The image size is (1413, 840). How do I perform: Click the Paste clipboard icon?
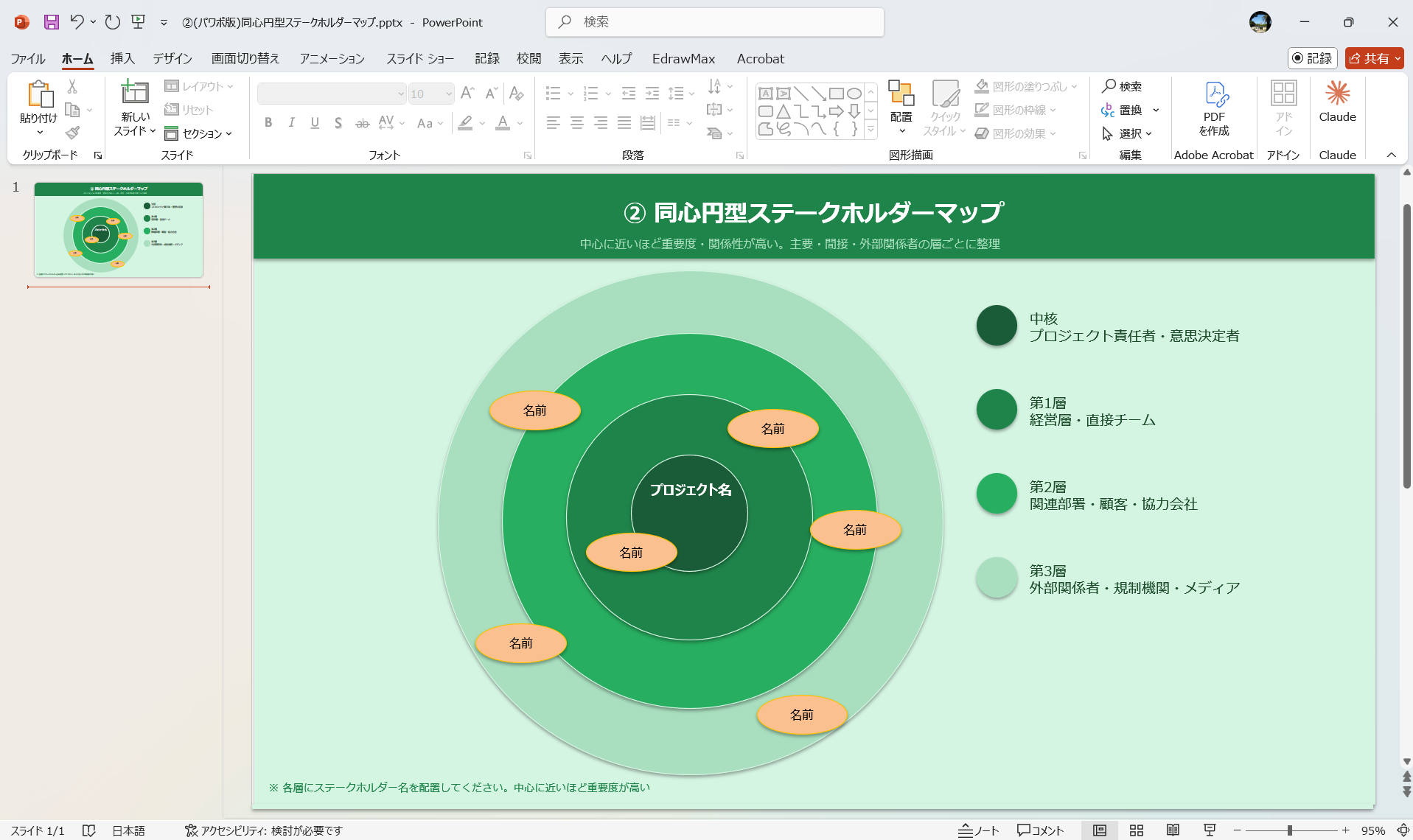40,94
